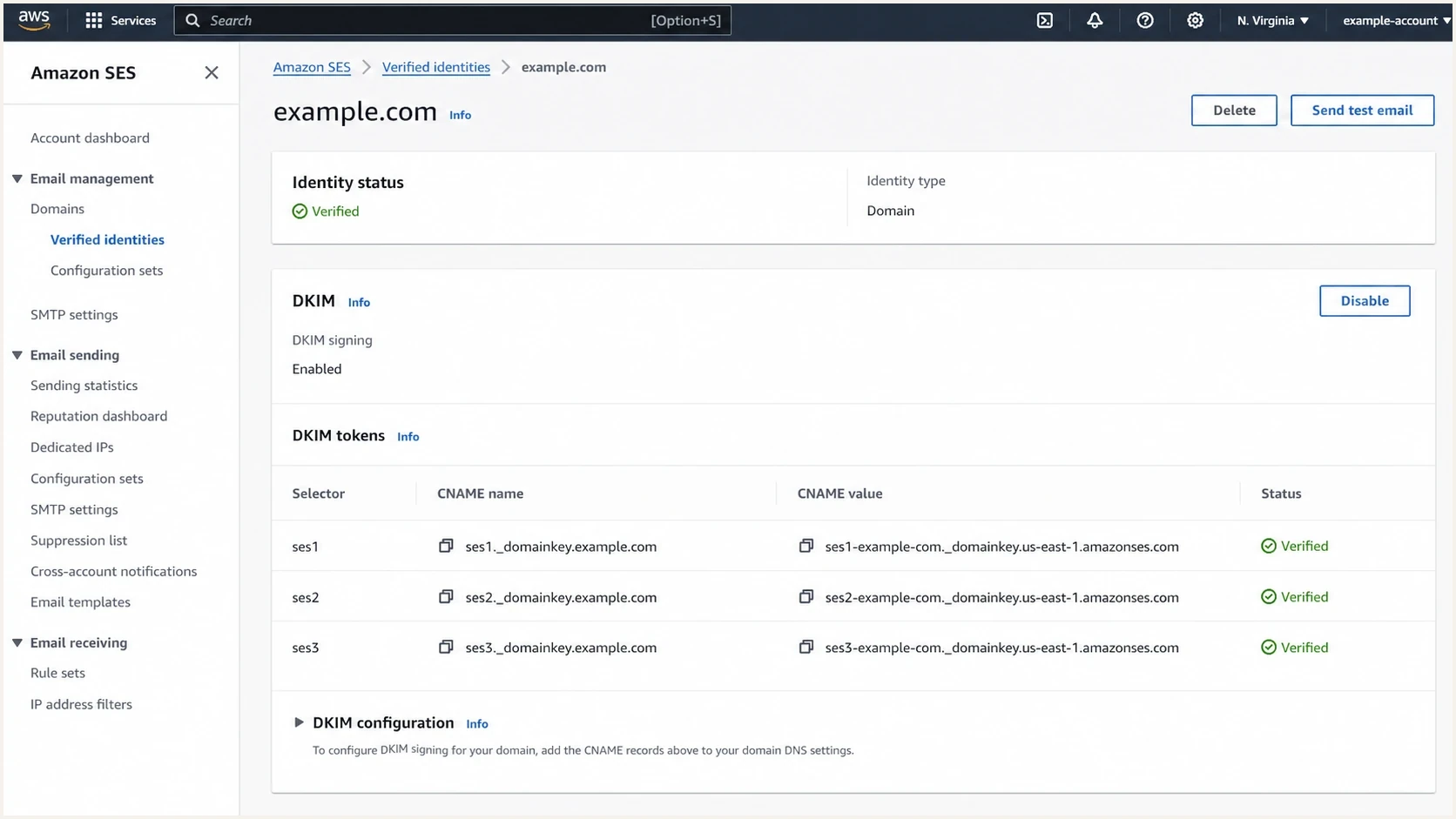Close the Amazon SES side panel
The image size is (1456, 819).
[212, 73]
